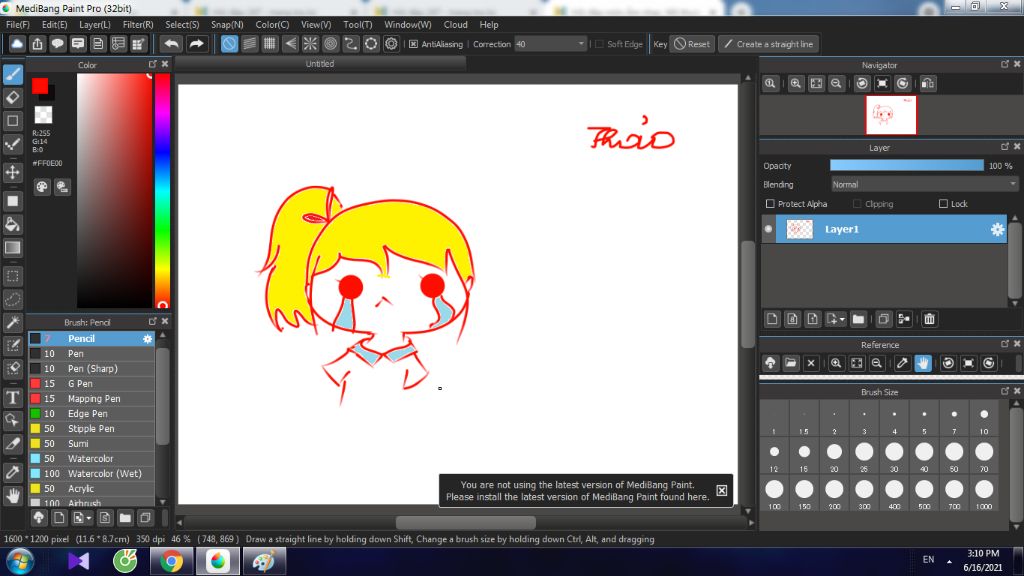
Task: Enable circle snap guide
Action: tap(330, 44)
